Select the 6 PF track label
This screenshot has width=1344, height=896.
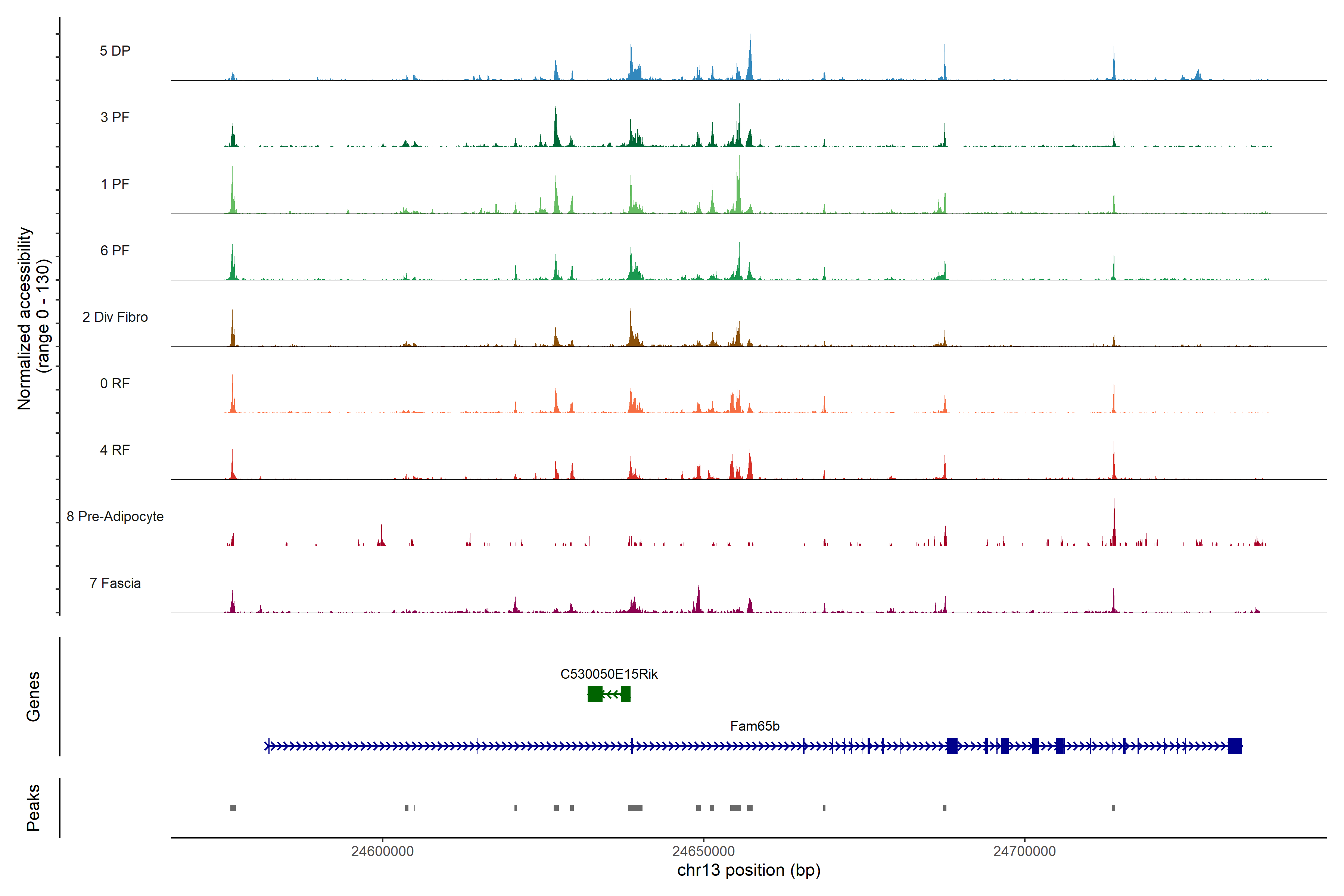[x=115, y=250]
